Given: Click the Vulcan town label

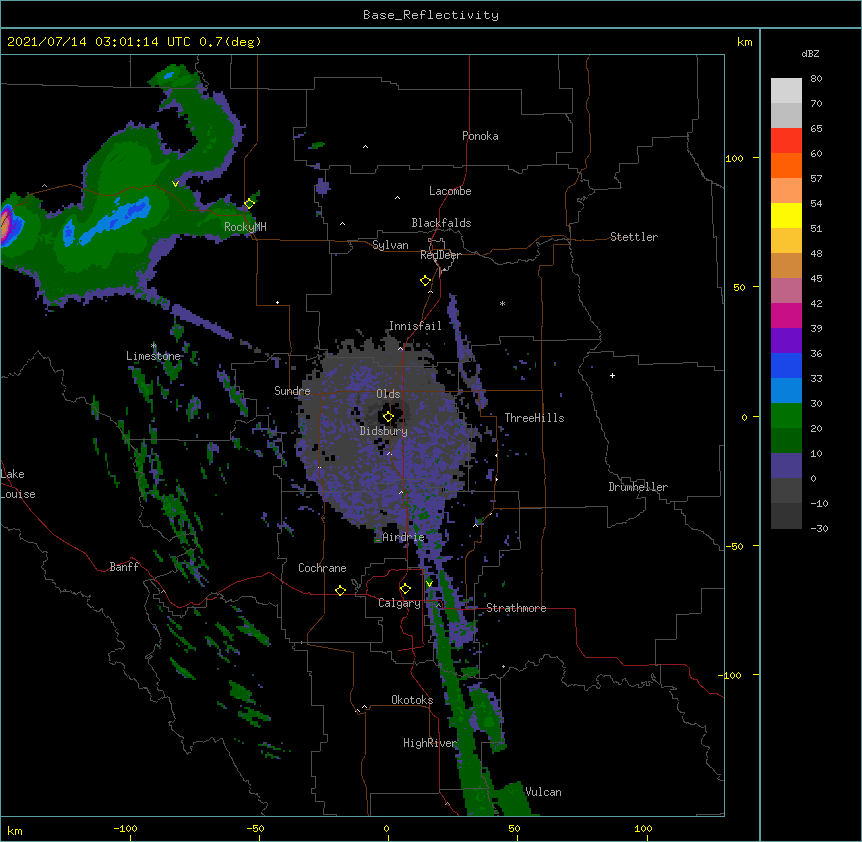Looking at the screenshot, I should [x=543, y=792].
